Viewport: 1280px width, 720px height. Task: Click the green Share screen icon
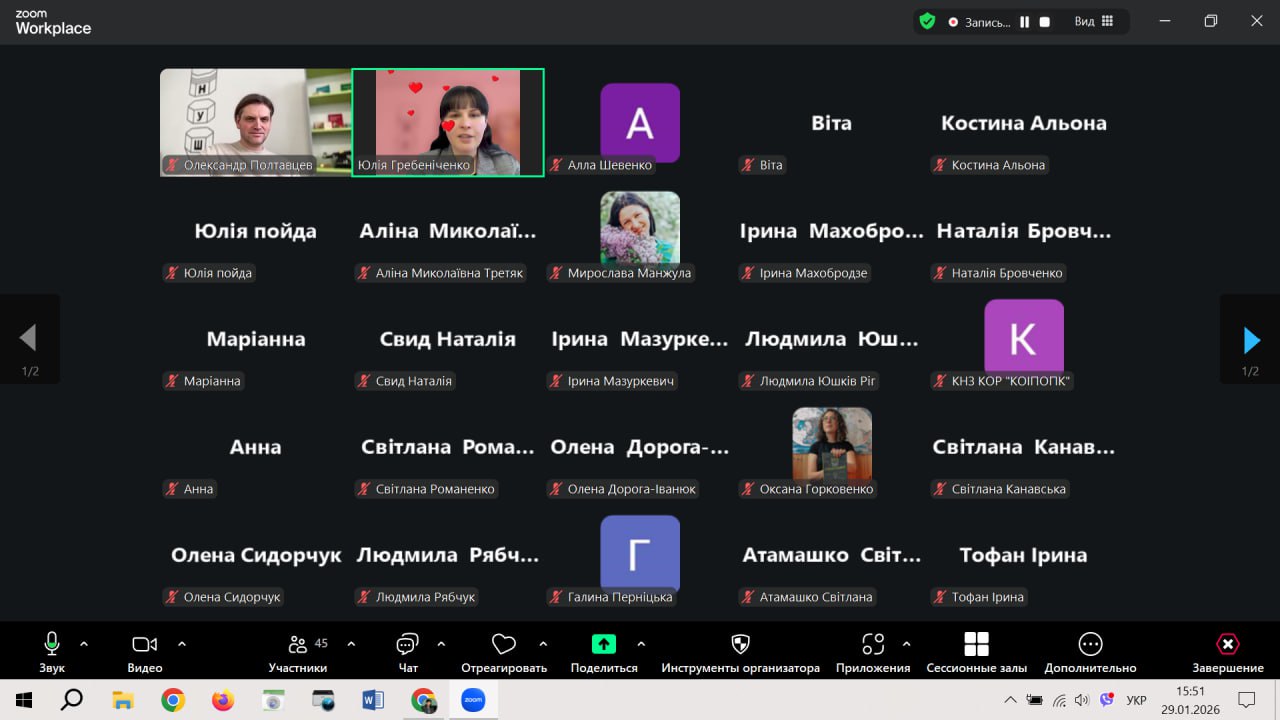pos(604,645)
